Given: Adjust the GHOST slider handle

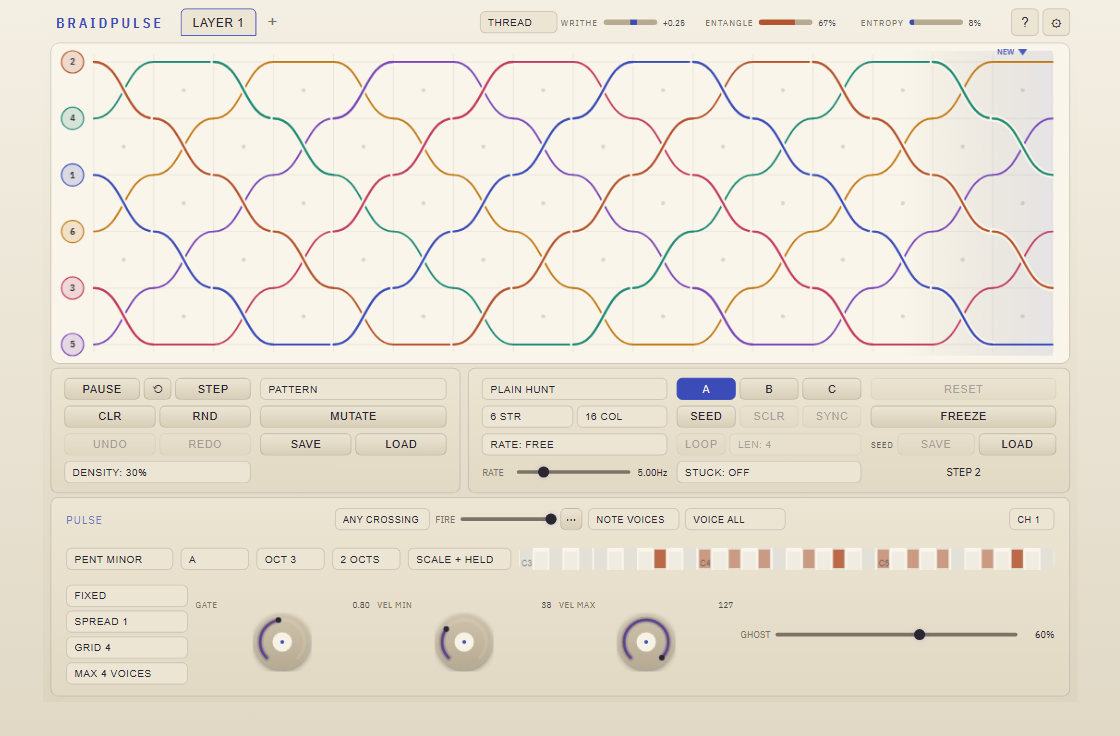Looking at the screenshot, I should pos(920,635).
